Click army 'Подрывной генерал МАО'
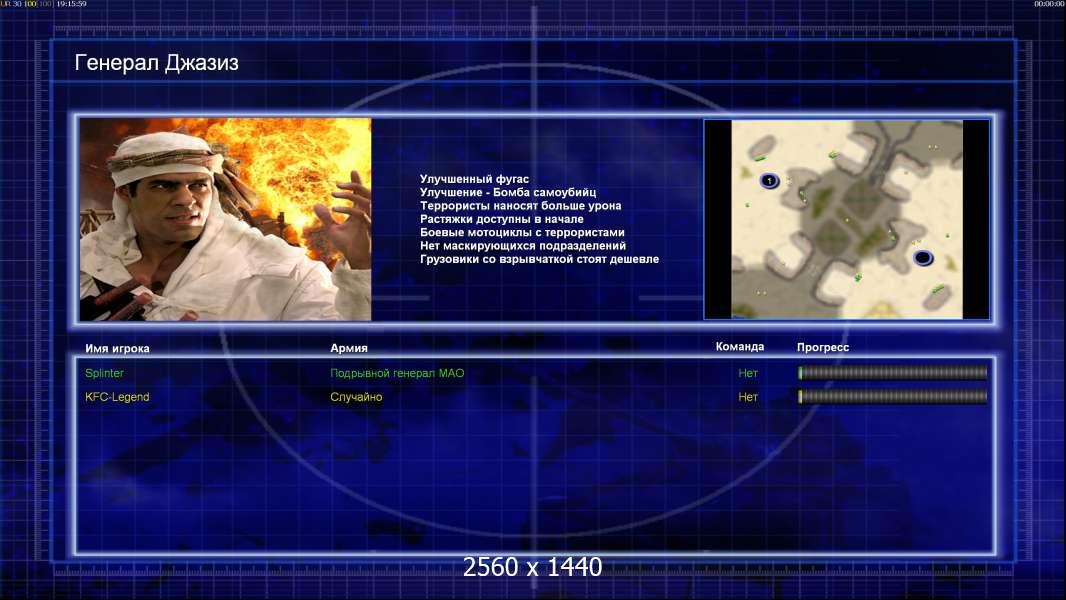 point(397,373)
